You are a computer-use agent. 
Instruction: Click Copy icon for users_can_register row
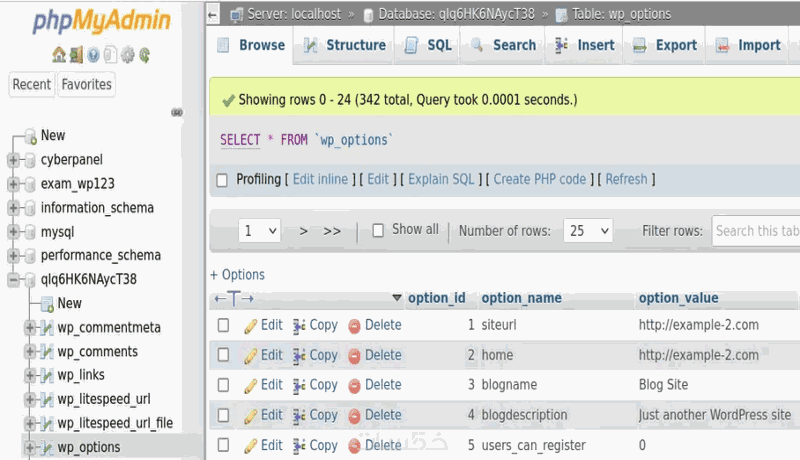click(x=299, y=446)
